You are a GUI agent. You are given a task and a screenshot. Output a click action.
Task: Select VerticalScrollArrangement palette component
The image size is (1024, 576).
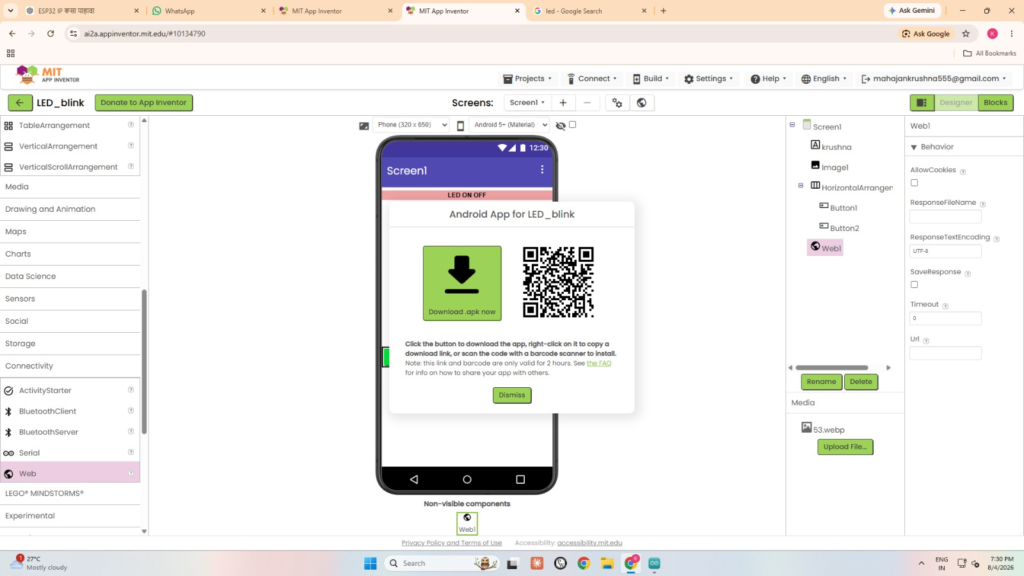(x=70, y=167)
